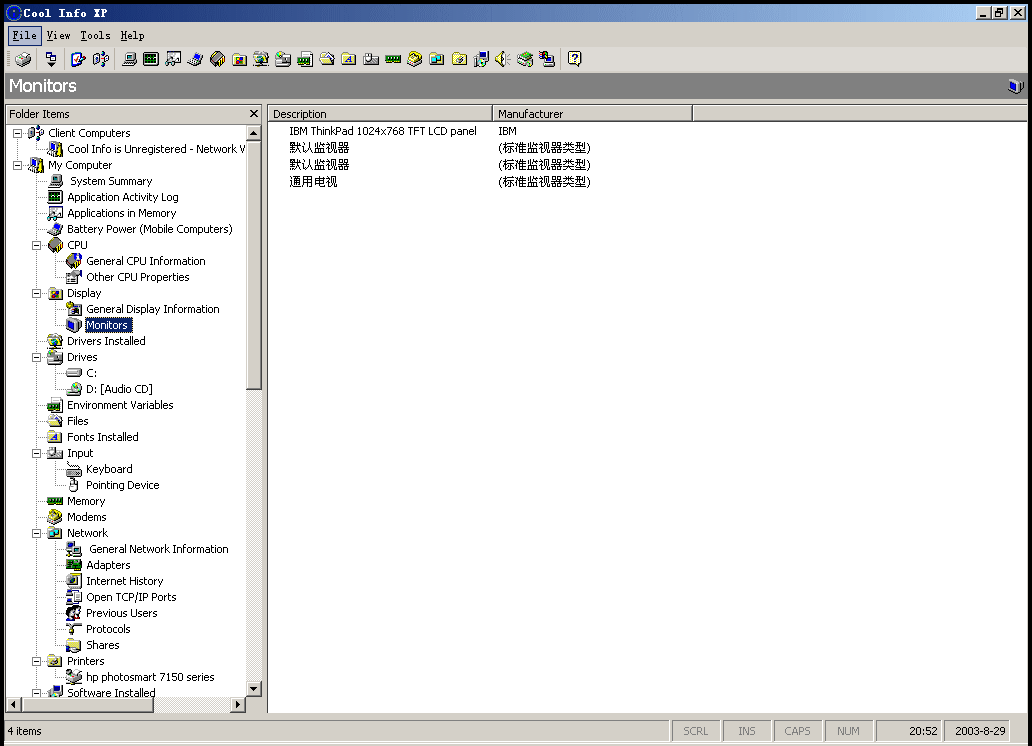Select System Summary in the tree

[x=111, y=181]
